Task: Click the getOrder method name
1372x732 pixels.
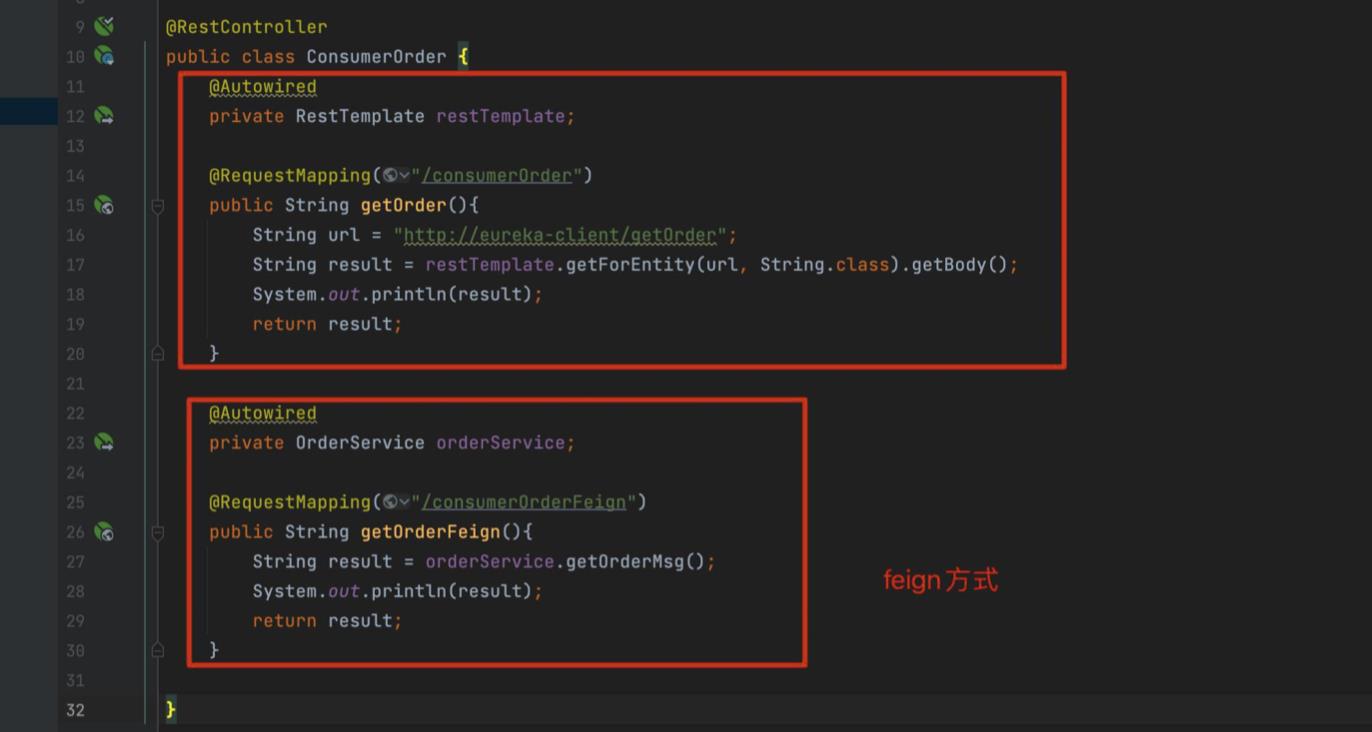Action: 403,205
